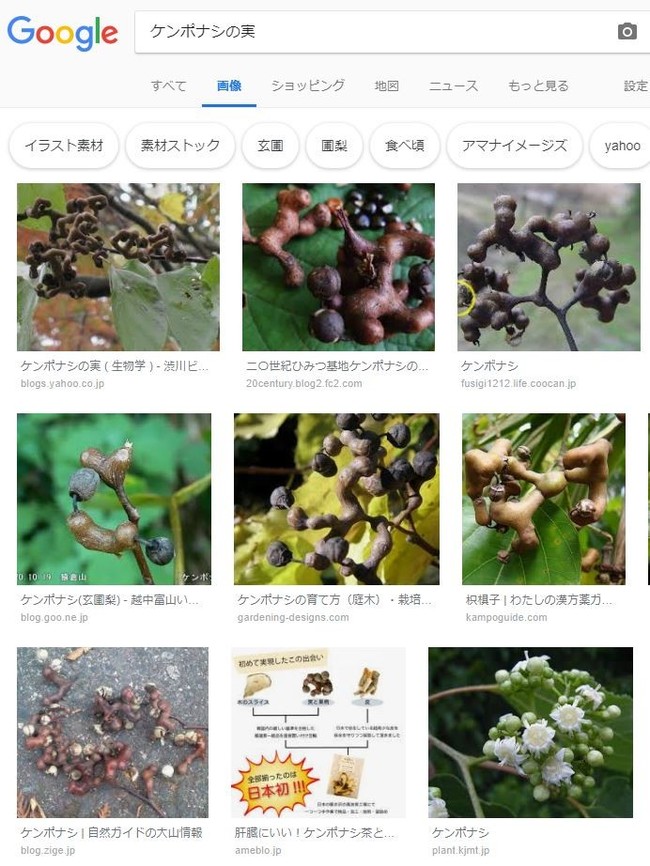Expand the もっと見る menu
Screen dimensions: 650x866
(538, 86)
